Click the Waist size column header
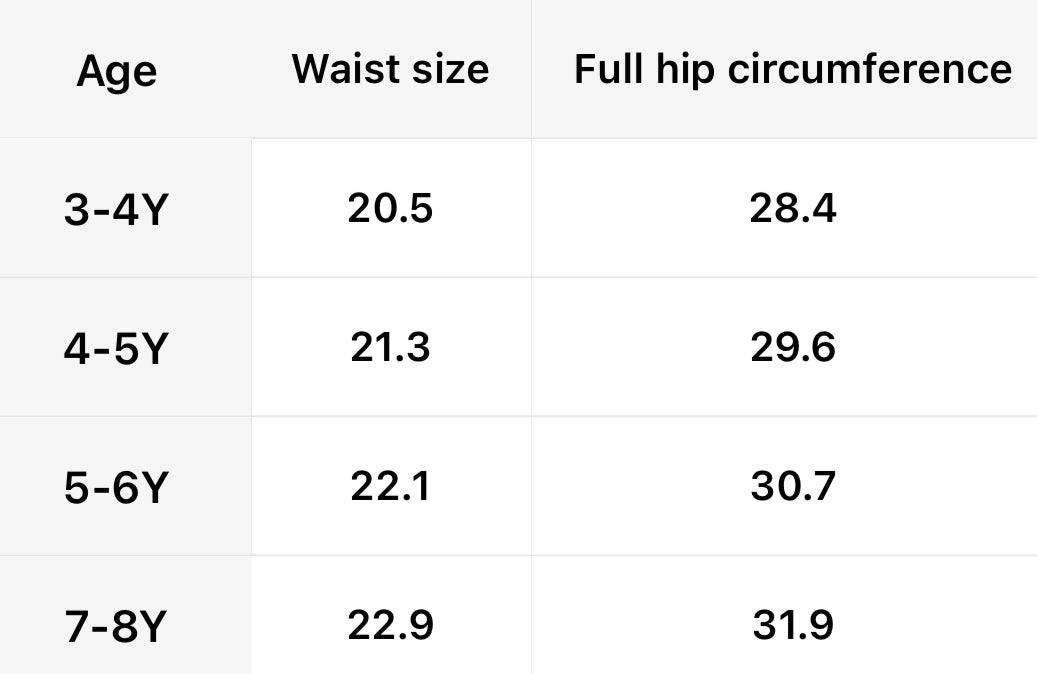The height and width of the screenshot is (674, 1037). click(390, 69)
